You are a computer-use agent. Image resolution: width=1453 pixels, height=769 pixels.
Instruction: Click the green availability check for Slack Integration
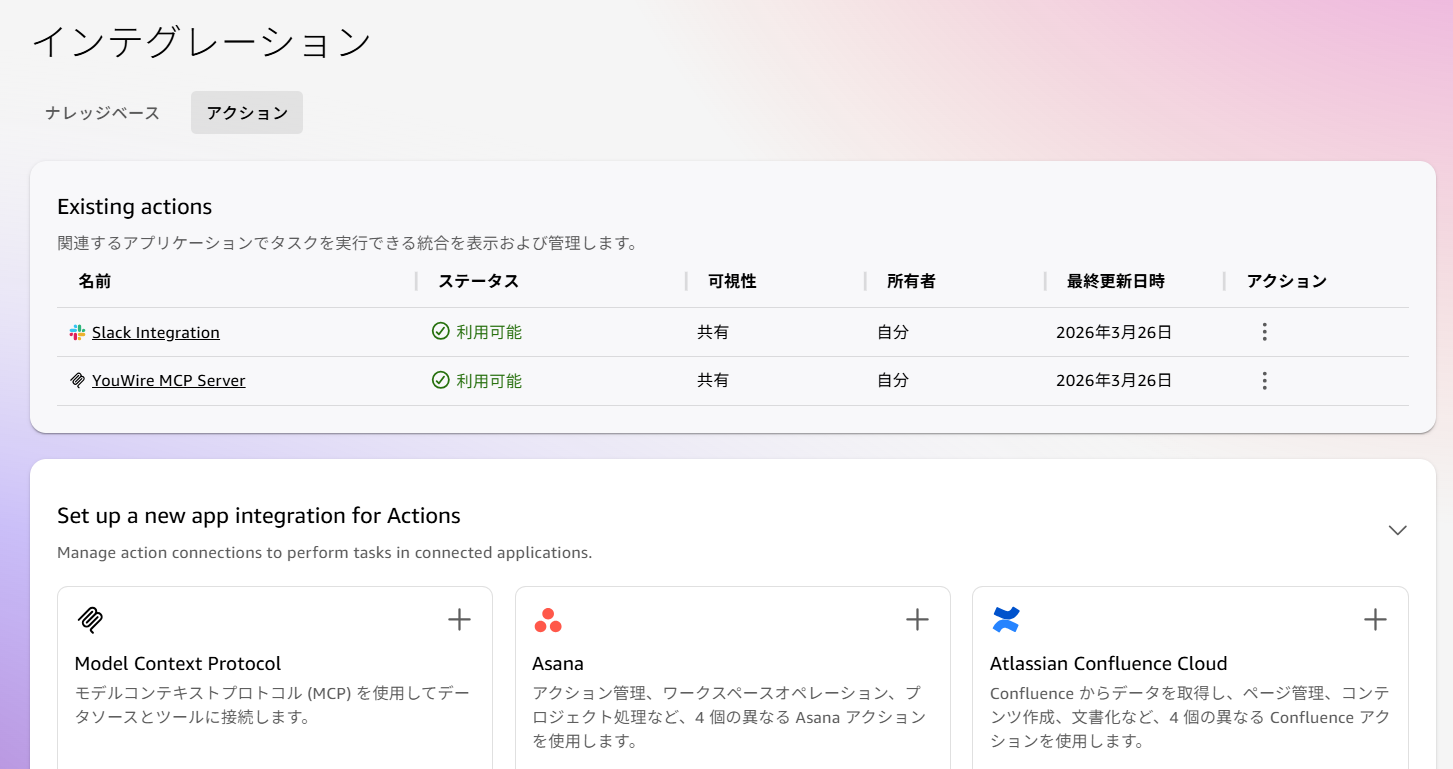click(x=441, y=331)
